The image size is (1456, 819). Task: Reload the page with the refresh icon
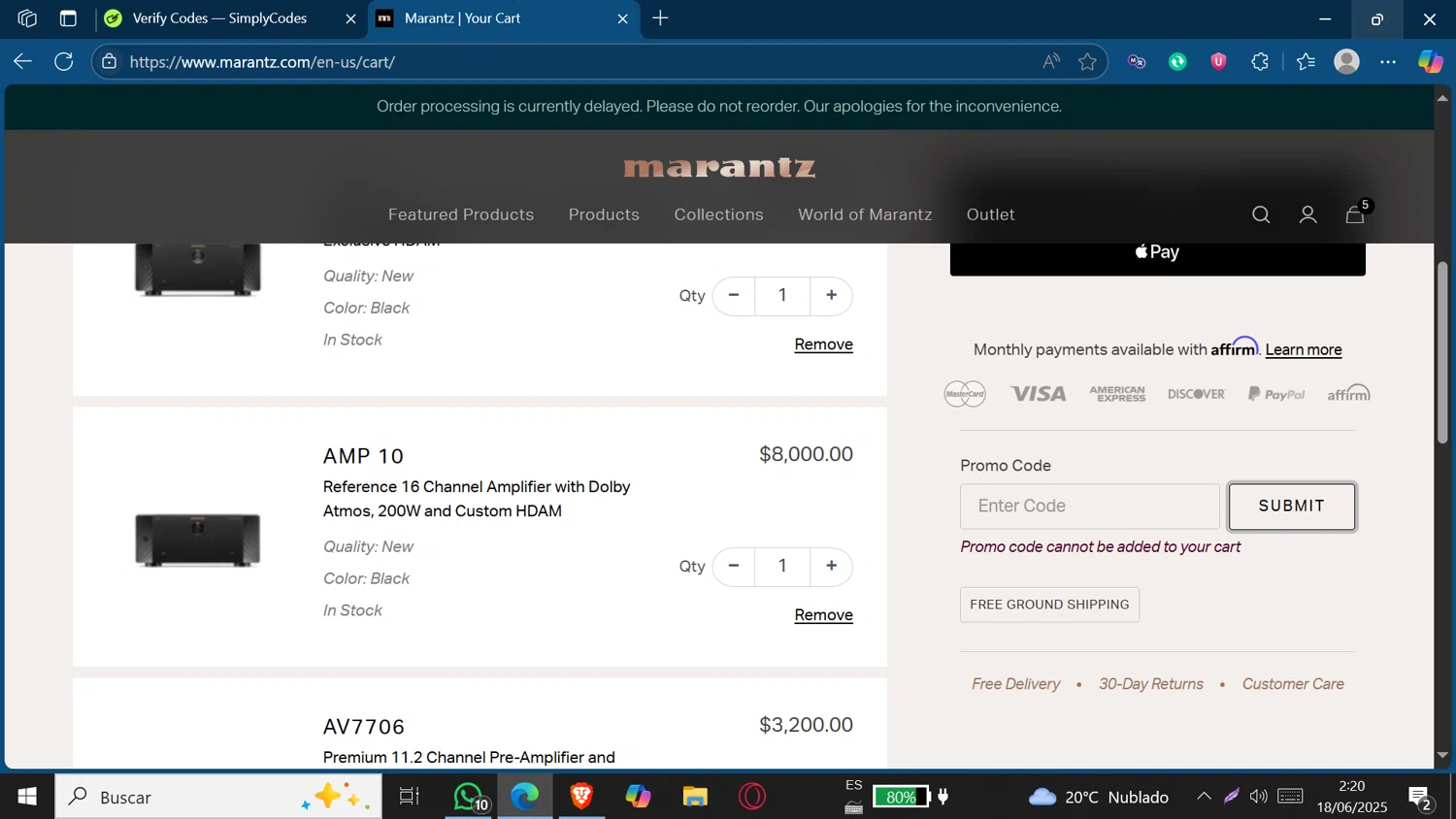(64, 61)
